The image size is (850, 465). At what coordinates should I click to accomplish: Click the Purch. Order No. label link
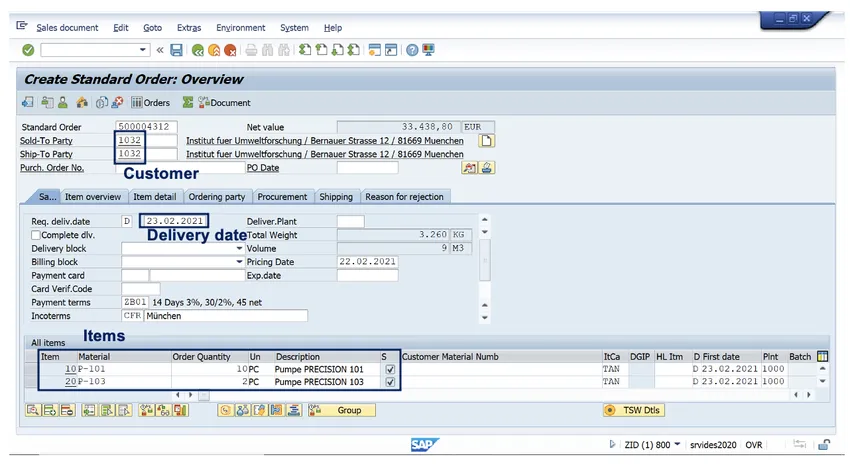[52, 168]
